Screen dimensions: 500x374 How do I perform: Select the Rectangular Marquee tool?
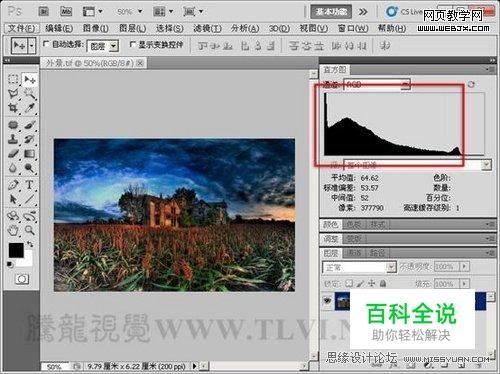(13, 79)
